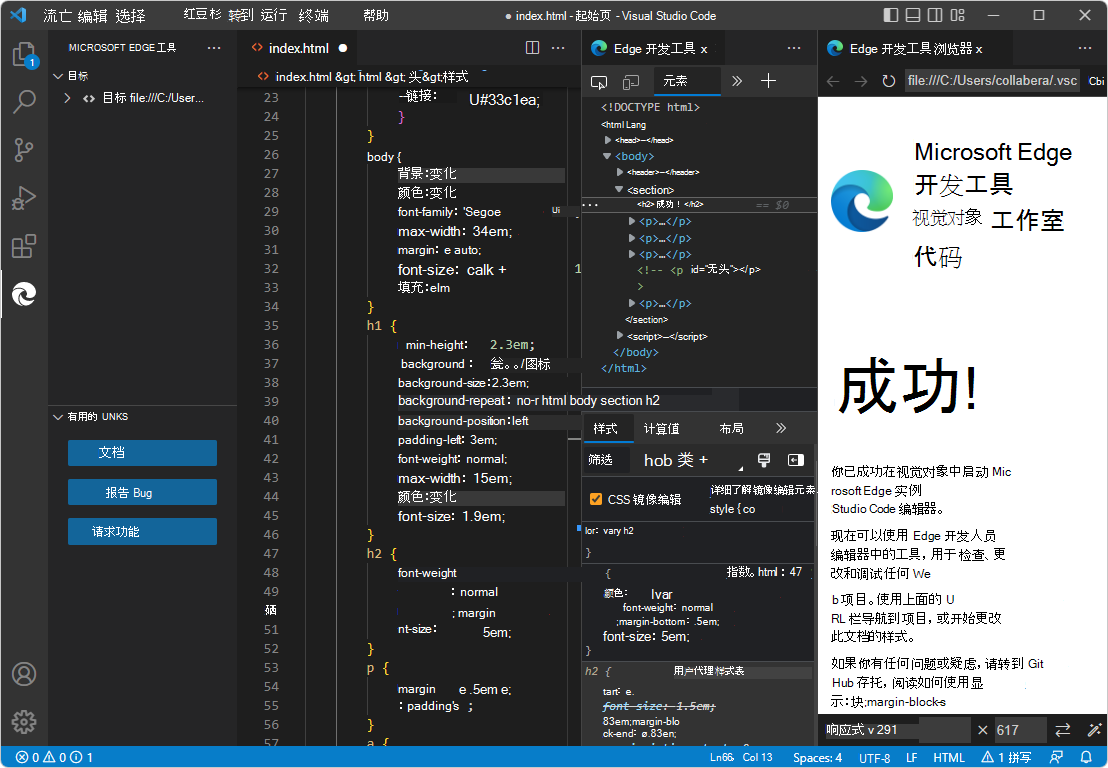
Task: Uncheck the CSS 镜像编辑 checkbox
Action: coord(597,498)
